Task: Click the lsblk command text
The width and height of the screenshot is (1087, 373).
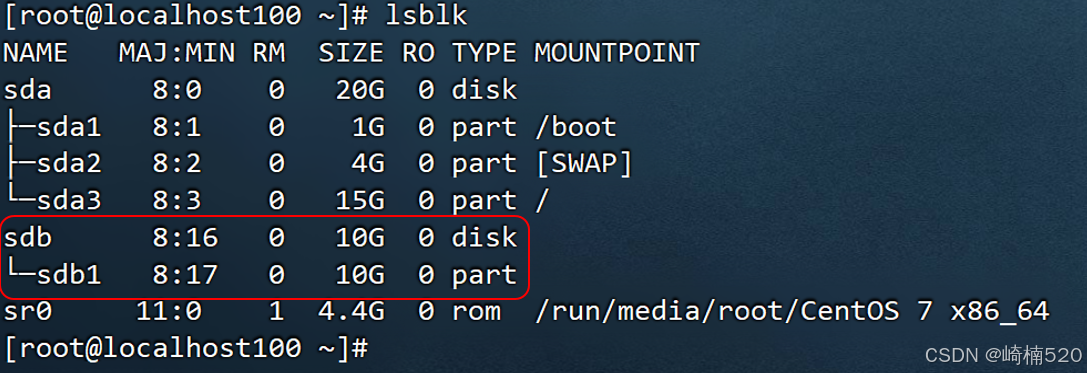Action: [426, 16]
